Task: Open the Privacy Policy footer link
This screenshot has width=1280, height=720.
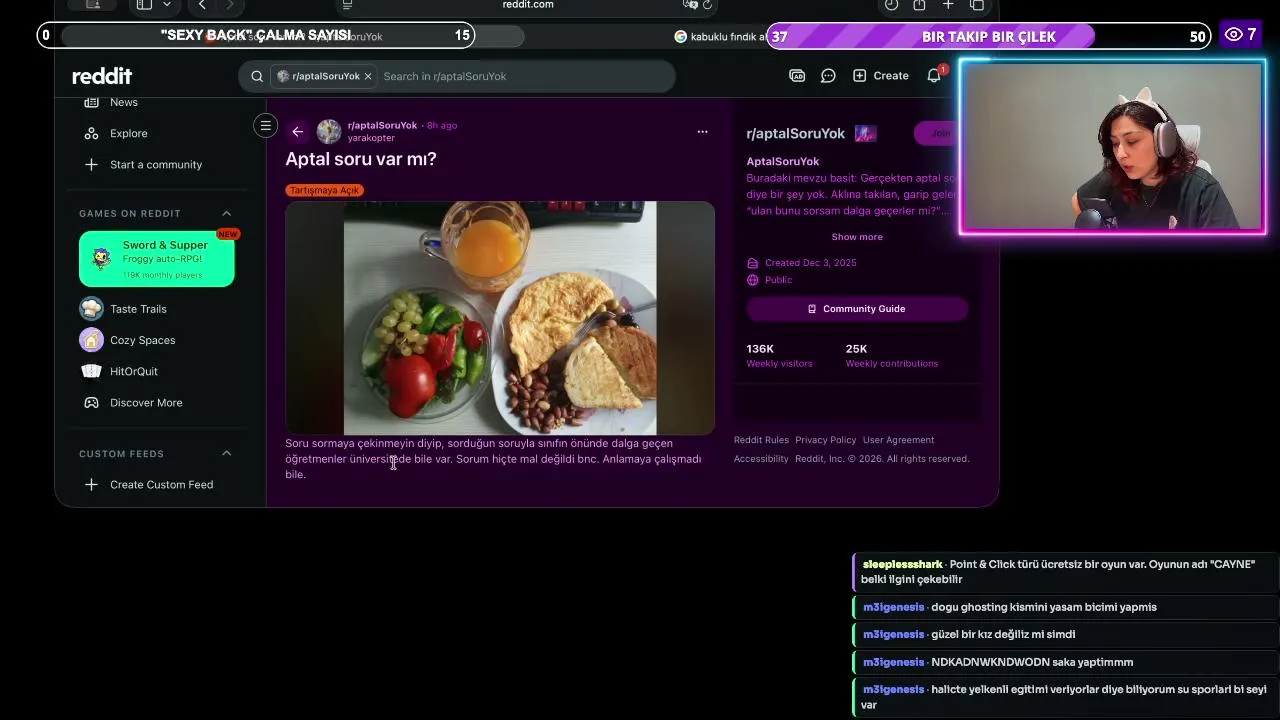Action: click(x=826, y=440)
